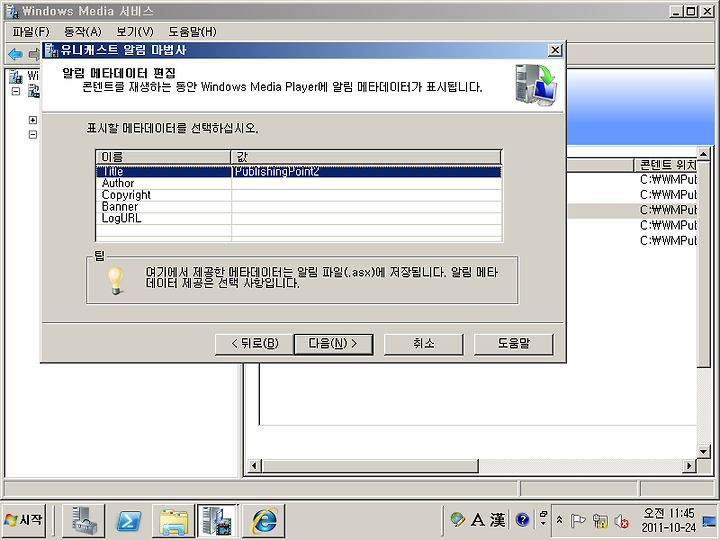The height and width of the screenshot is (540, 720).
Task: Select the Author metadata row
Action: click(298, 183)
